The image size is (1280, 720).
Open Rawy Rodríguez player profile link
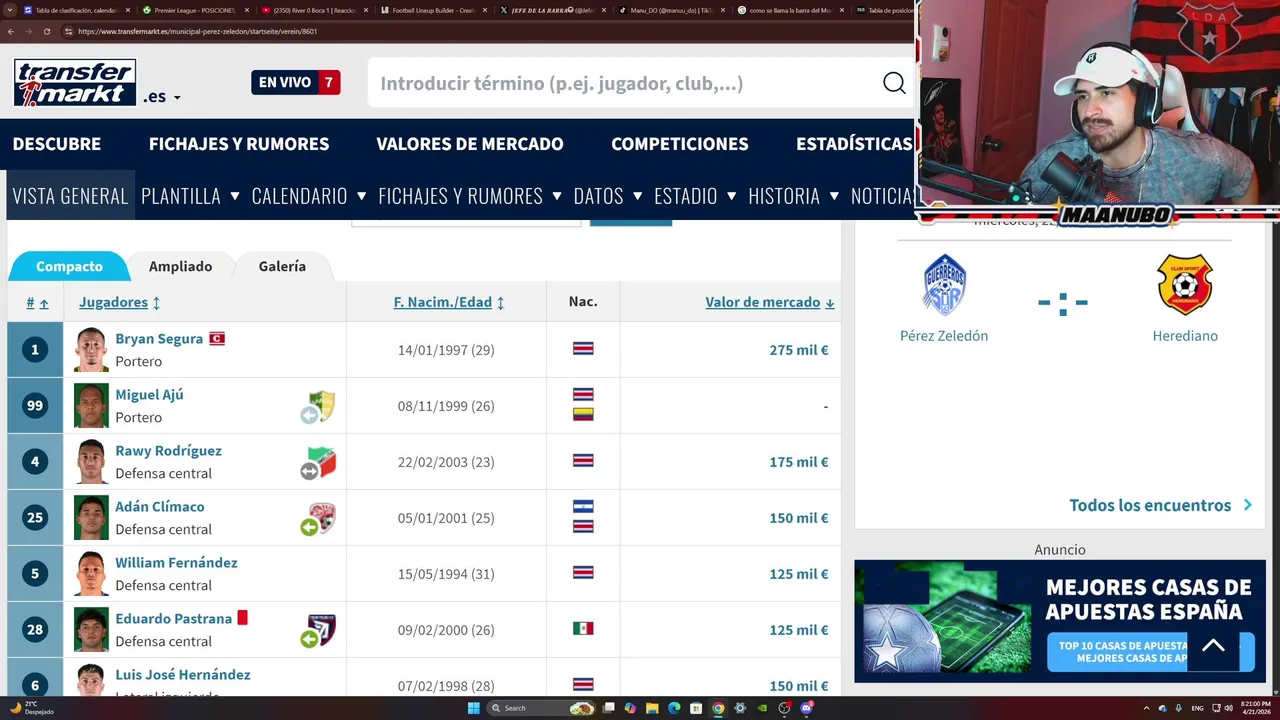[x=168, y=451]
